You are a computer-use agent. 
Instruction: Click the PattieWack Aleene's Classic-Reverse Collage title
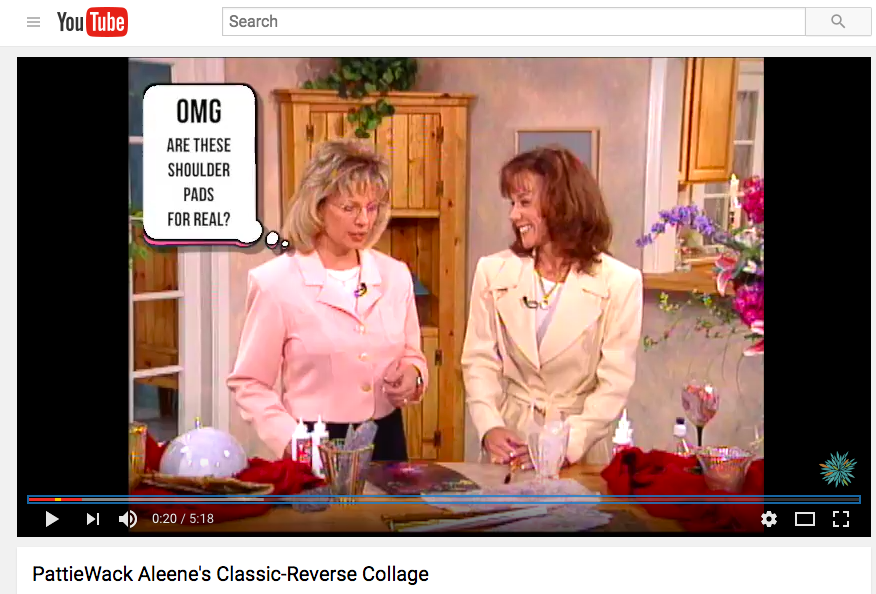(x=230, y=574)
